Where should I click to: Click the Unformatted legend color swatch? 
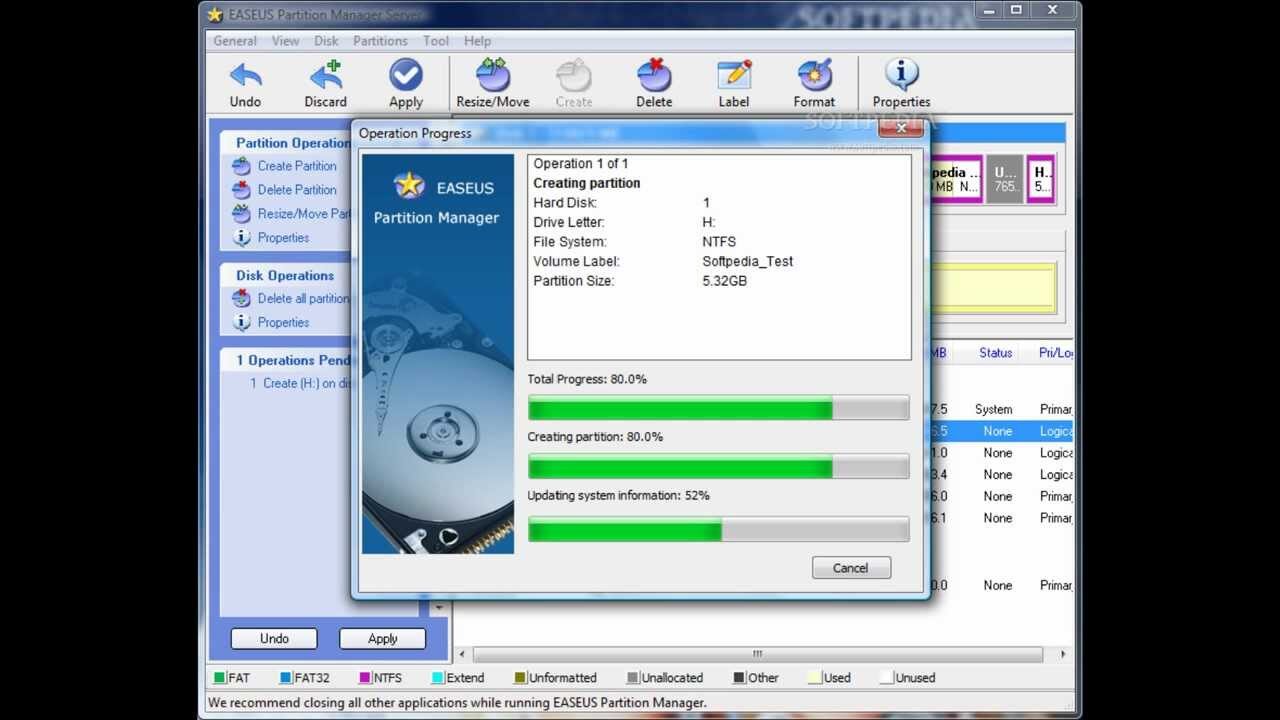click(520, 678)
